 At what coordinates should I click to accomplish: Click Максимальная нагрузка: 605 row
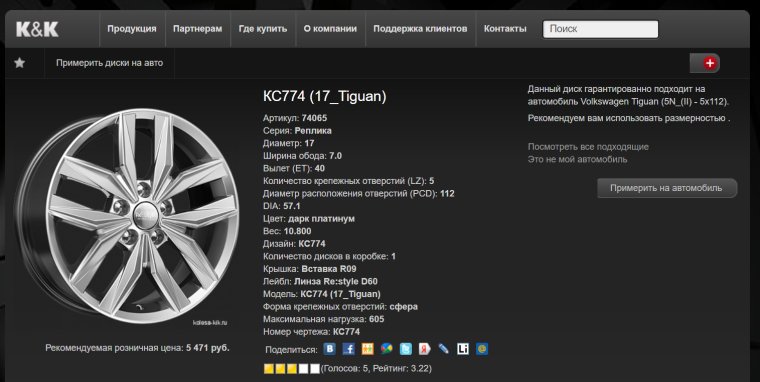[324, 319]
